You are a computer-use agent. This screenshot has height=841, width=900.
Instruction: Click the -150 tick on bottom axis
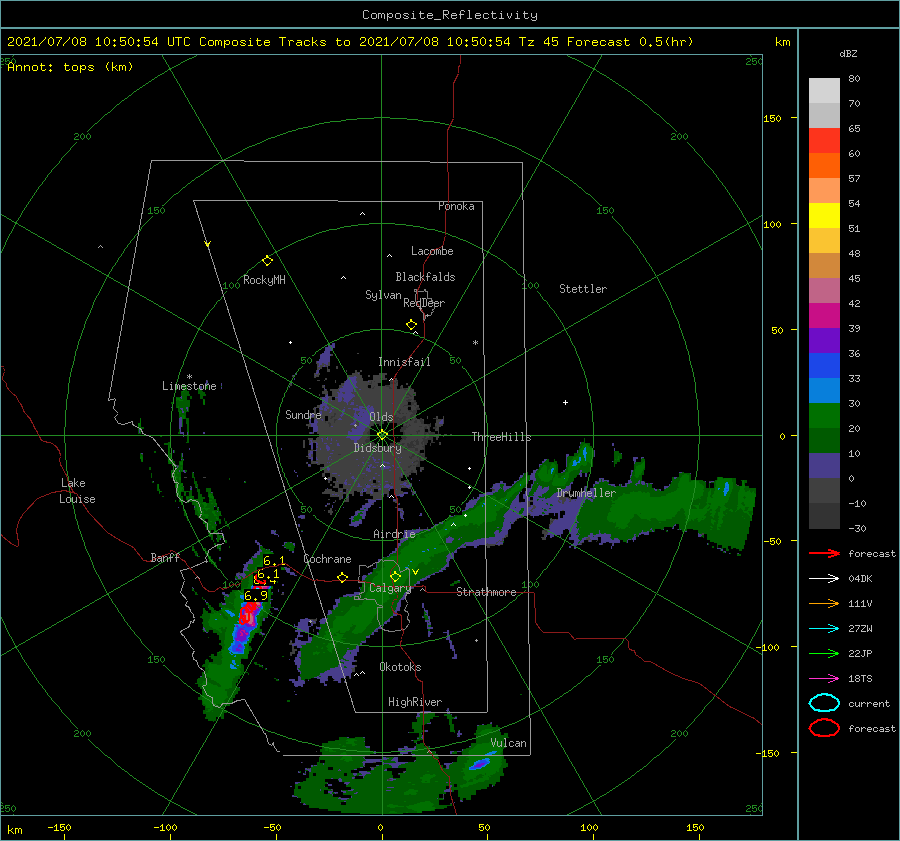point(59,827)
